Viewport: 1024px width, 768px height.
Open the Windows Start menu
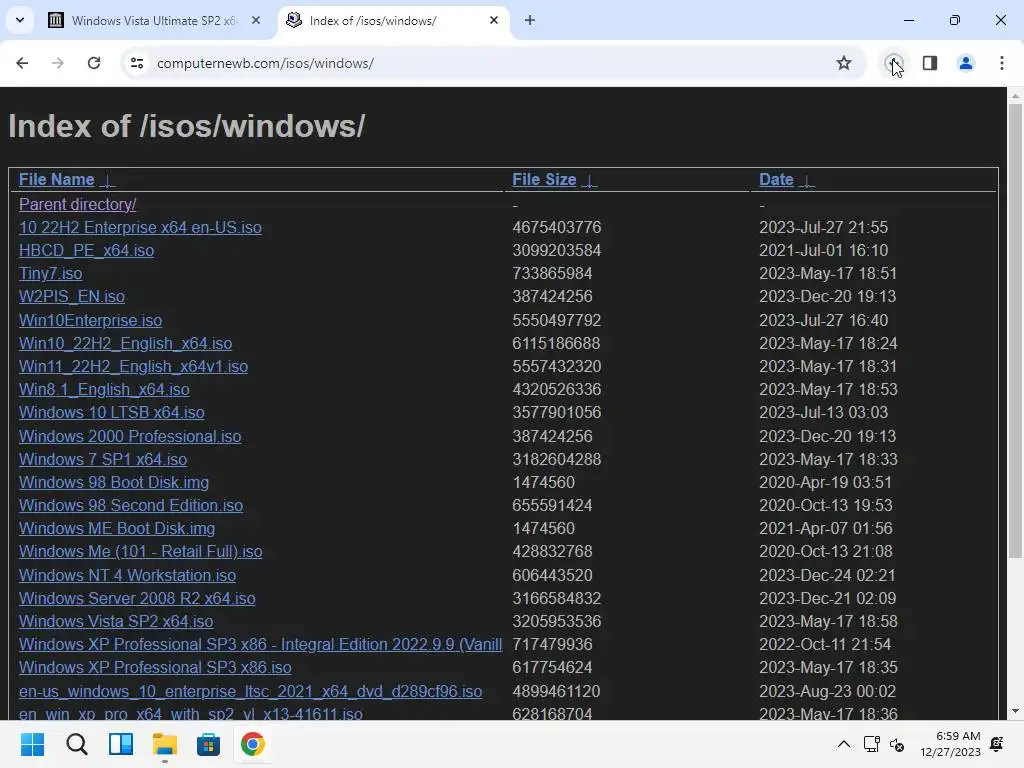coord(32,744)
